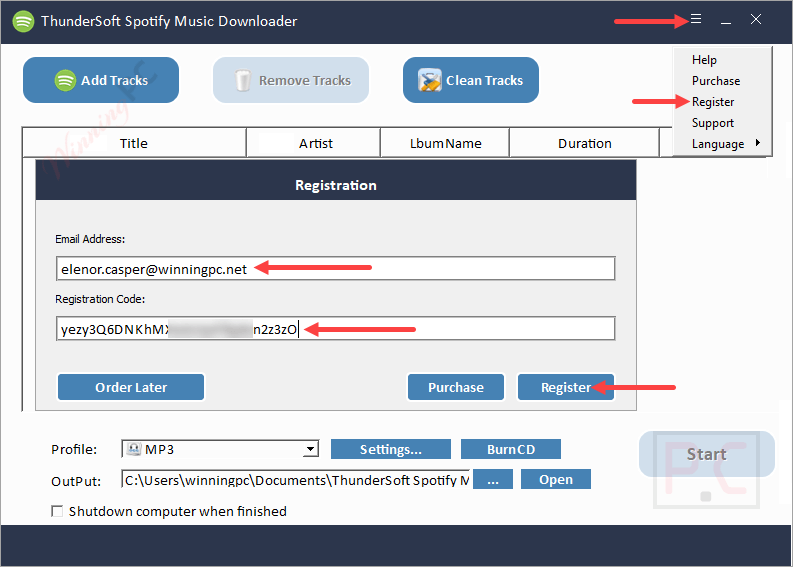Click the Add Tracks button
The width and height of the screenshot is (793, 567).
101,80
